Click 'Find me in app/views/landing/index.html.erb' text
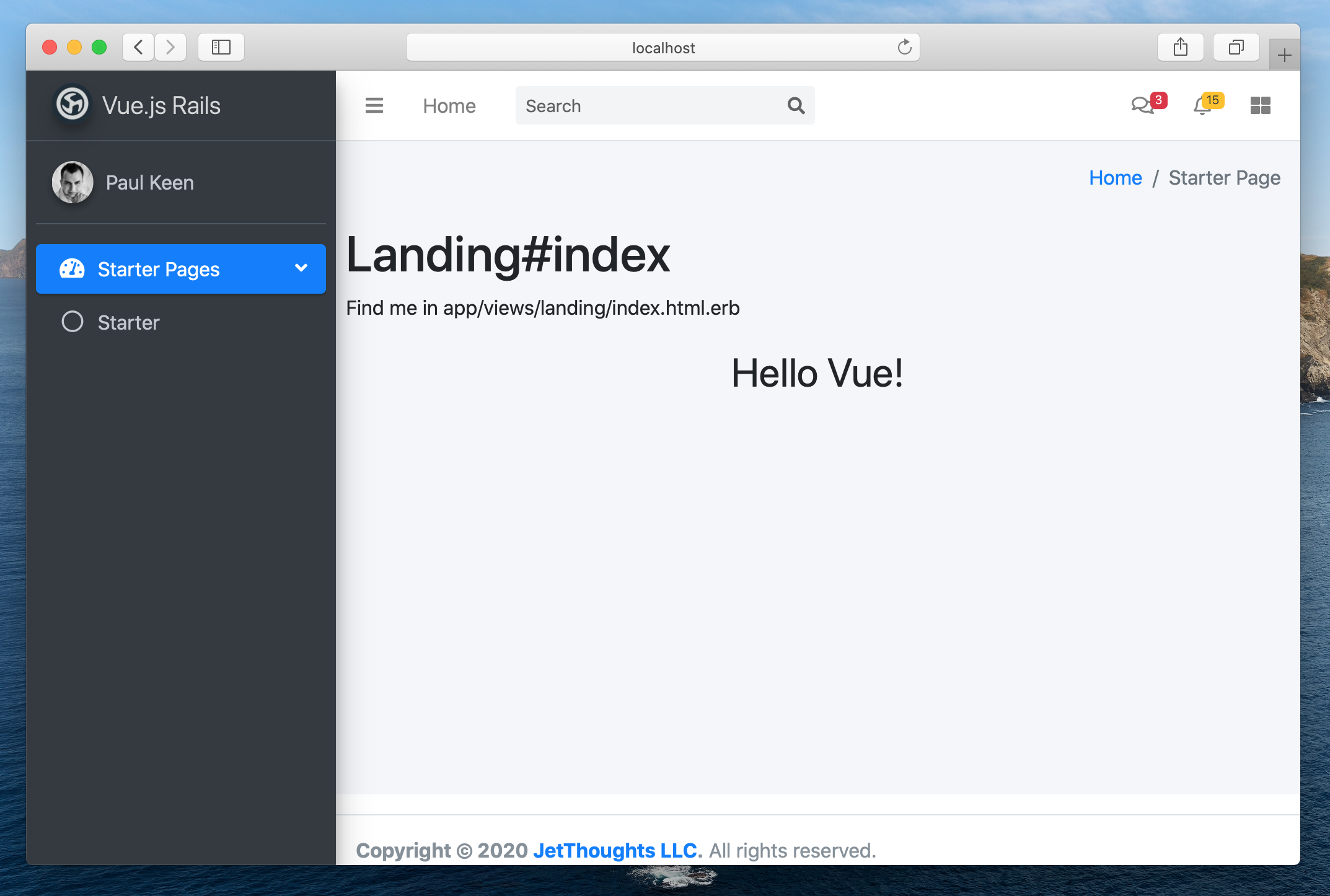 [x=543, y=308]
